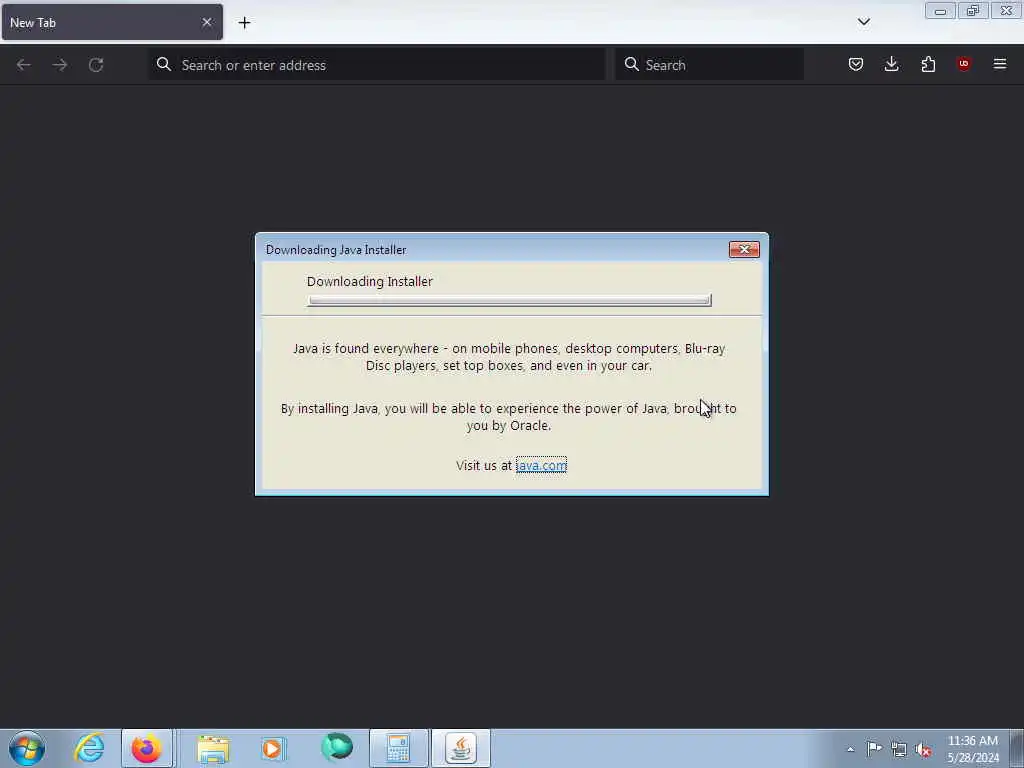
Task: Click the Firefox forward arrow
Action: [59, 65]
